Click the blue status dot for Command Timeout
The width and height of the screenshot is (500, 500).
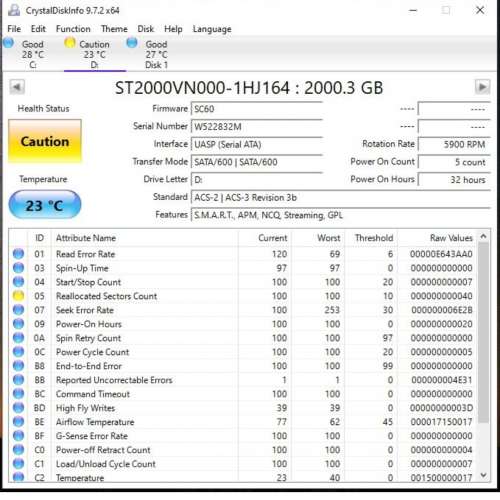click(18, 394)
